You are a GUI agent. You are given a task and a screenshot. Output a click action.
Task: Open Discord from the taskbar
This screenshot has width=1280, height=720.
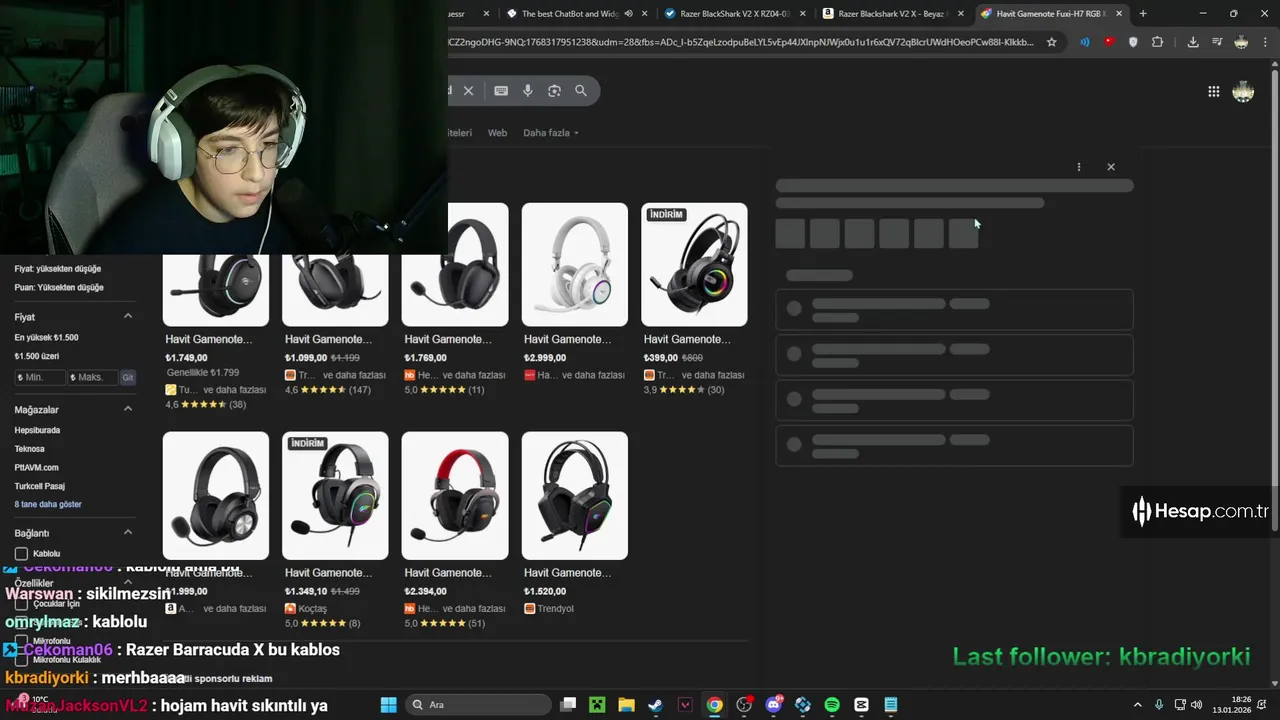pyautogui.click(x=773, y=705)
